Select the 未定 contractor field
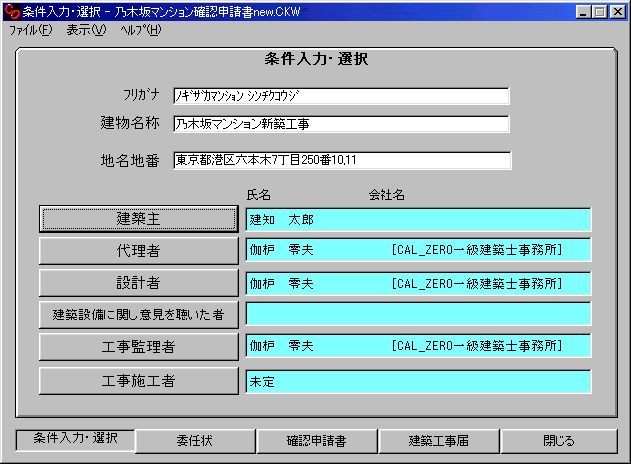 [418, 382]
